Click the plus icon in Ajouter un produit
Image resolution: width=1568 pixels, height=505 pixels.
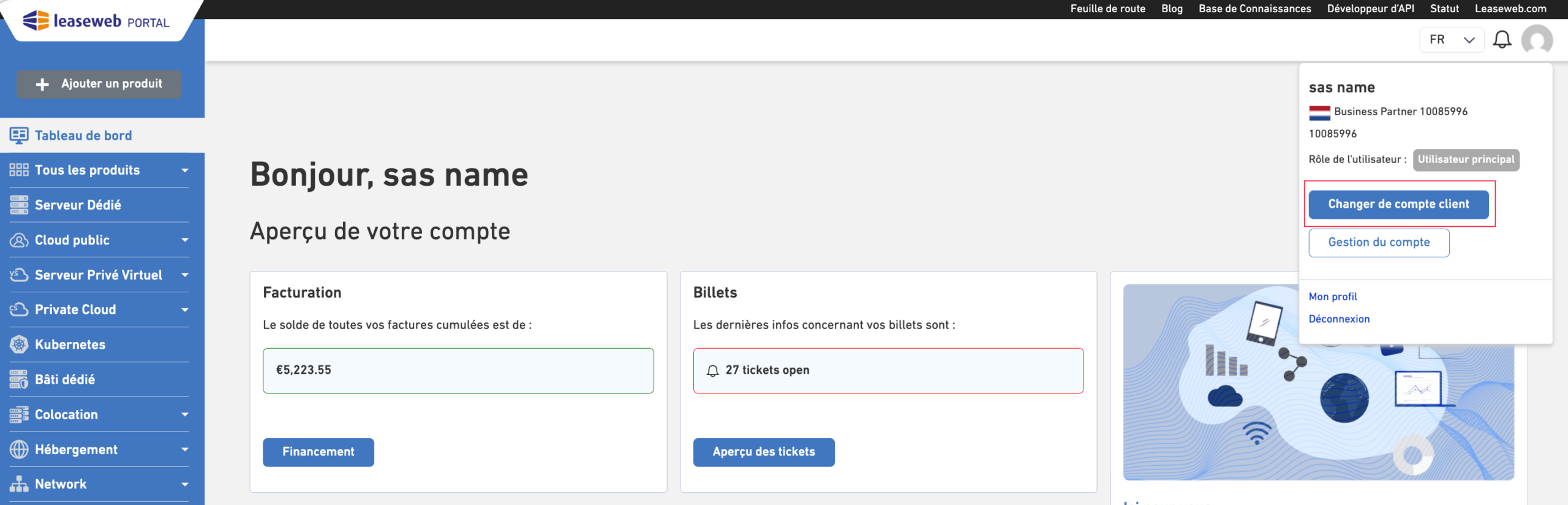pyautogui.click(x=42, y=85)
